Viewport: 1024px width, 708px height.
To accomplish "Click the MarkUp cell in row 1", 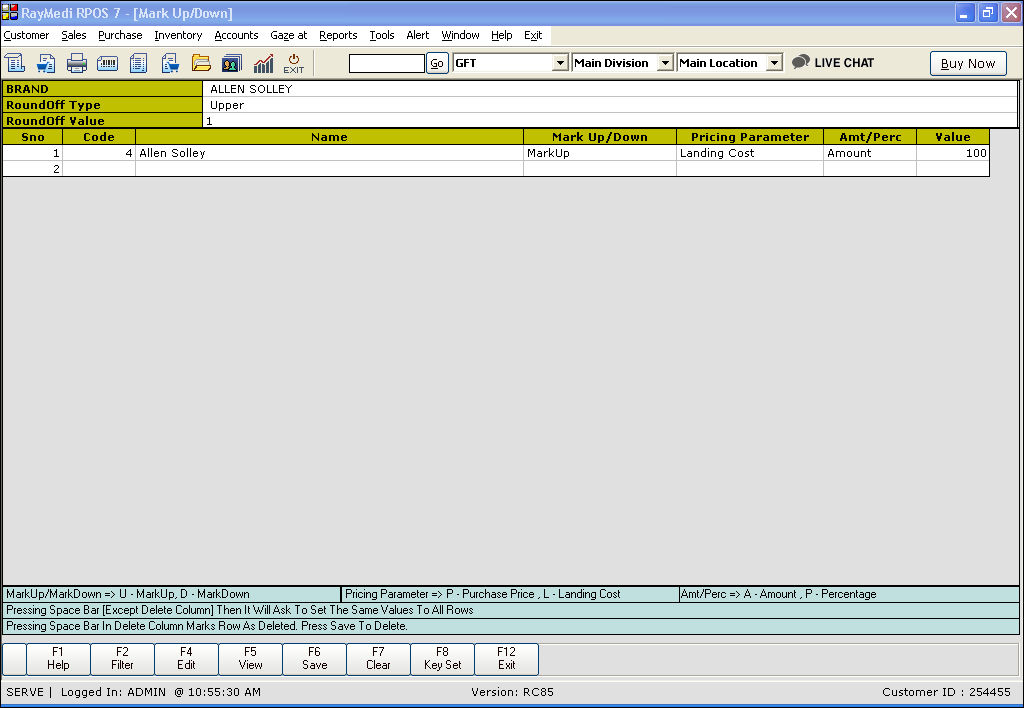I will [x=600, y=153].
